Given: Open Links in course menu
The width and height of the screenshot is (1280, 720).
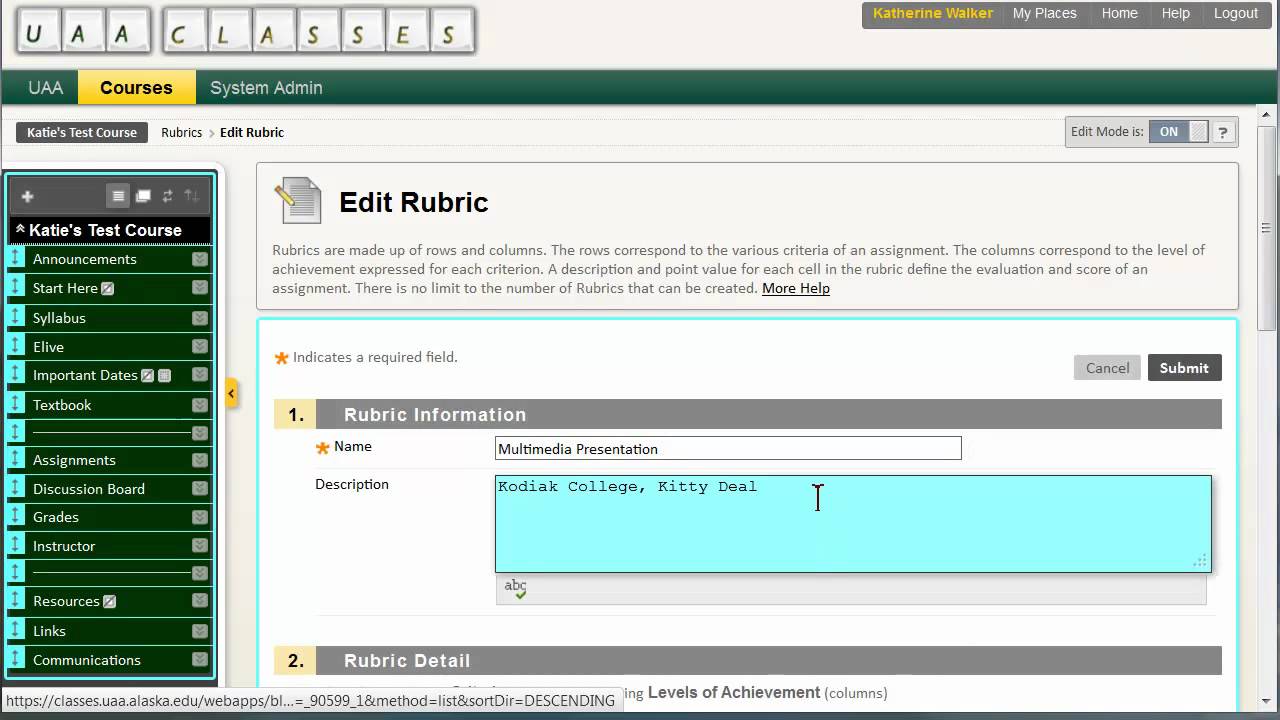Looking at the screenshot, I should tap(49, 631).
